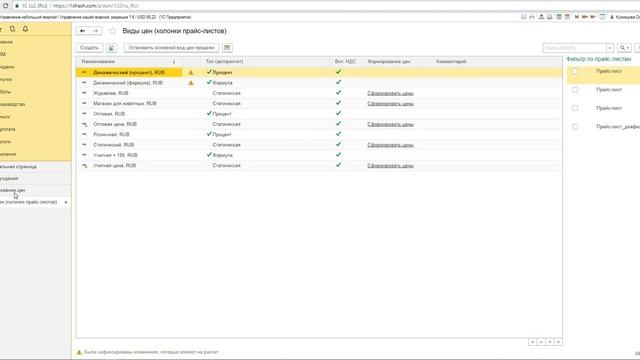Click Сформировать цены link in Магазин для животных row
Screen dimensions: 640x360
pos(390,103)
